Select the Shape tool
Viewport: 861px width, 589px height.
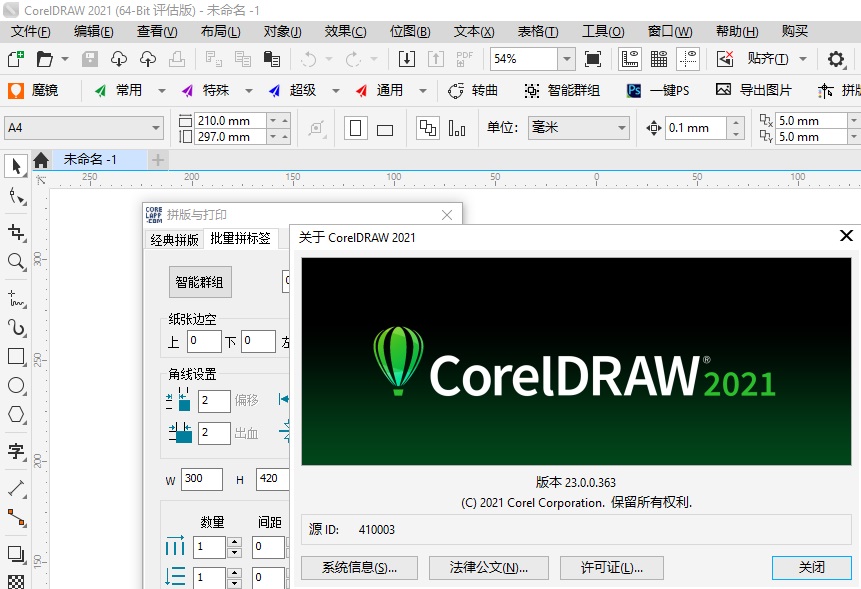click(x=16, y=196)
